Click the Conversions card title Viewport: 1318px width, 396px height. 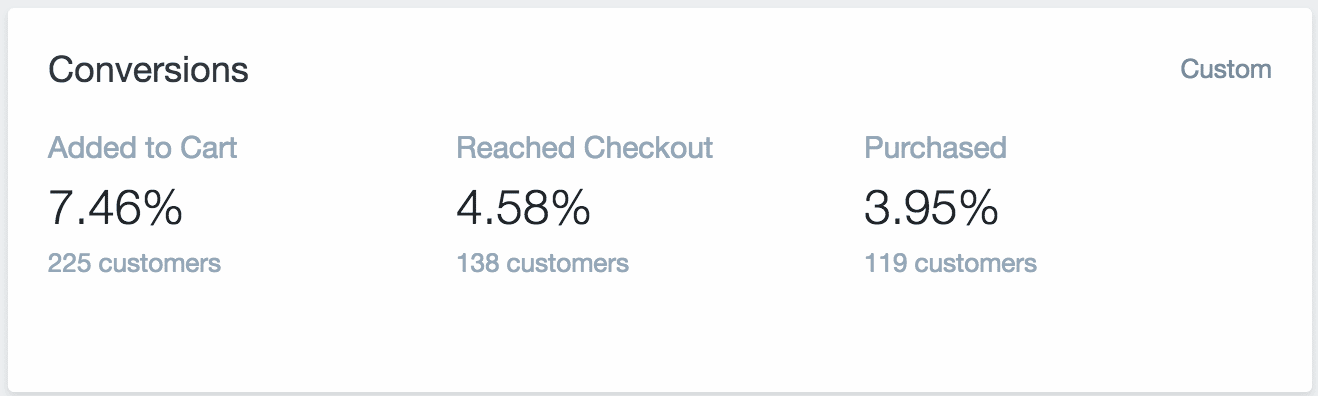[148, 70]
